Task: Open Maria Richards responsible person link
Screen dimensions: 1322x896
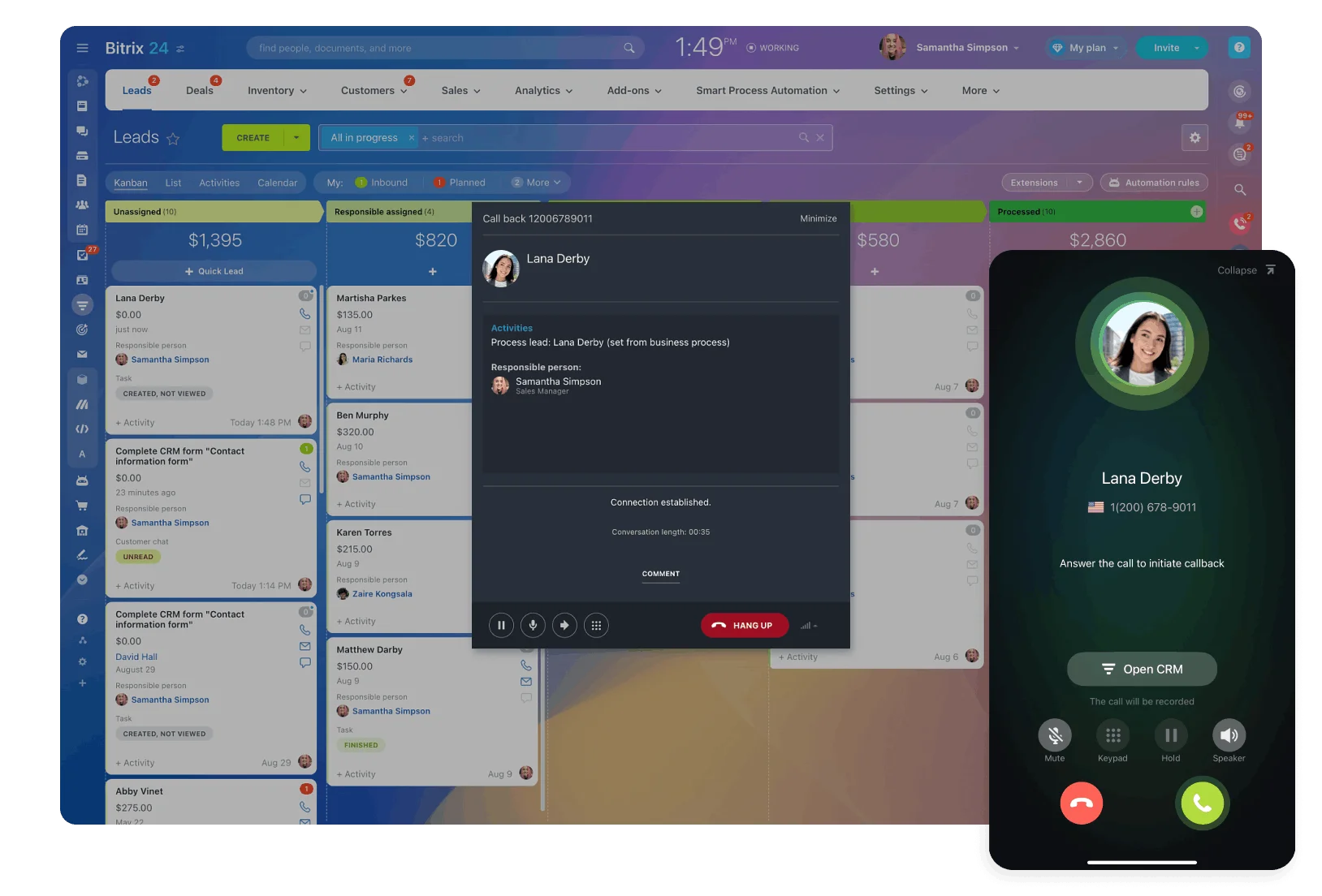Action: pos(382,360)
